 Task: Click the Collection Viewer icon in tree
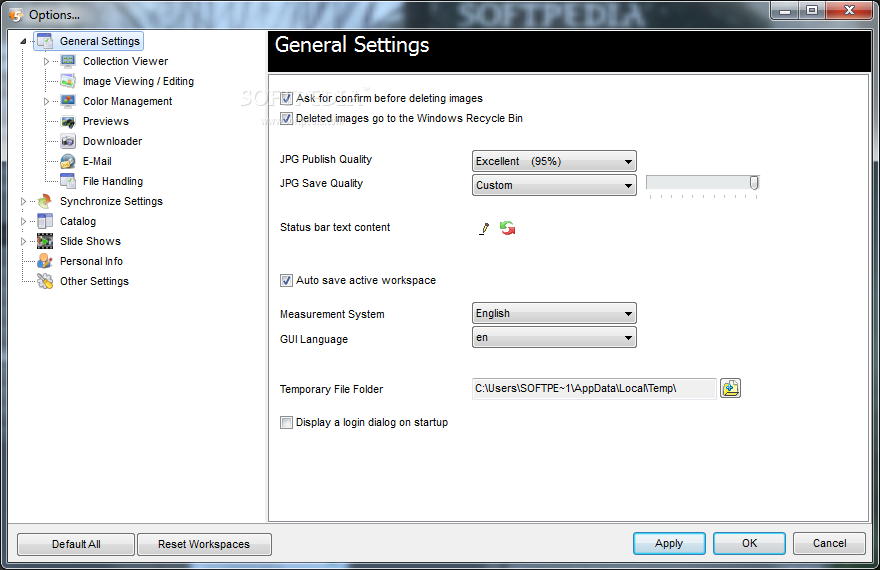(x=68, y=61)
